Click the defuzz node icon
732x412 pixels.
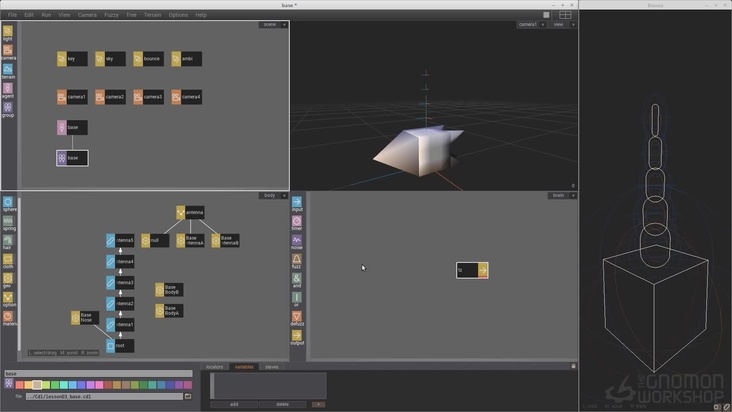297,318
